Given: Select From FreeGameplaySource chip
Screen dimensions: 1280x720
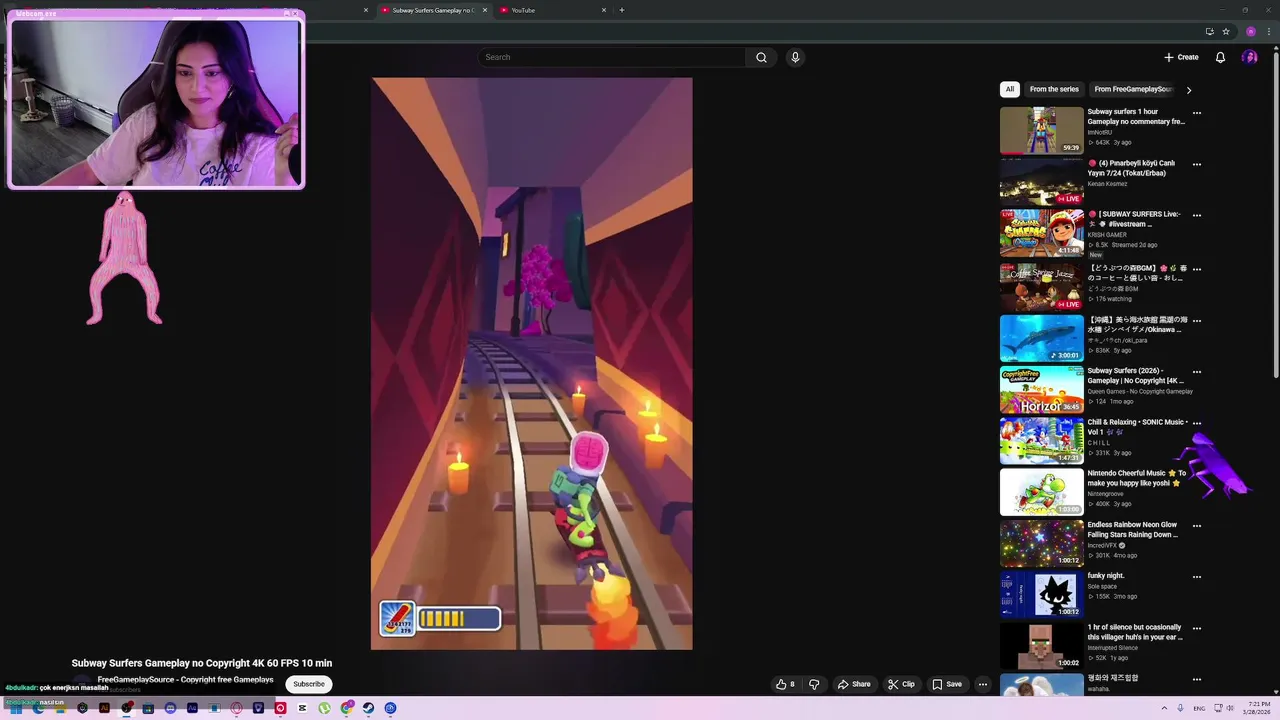Looking at the screenshot, I should point(1133,89).
